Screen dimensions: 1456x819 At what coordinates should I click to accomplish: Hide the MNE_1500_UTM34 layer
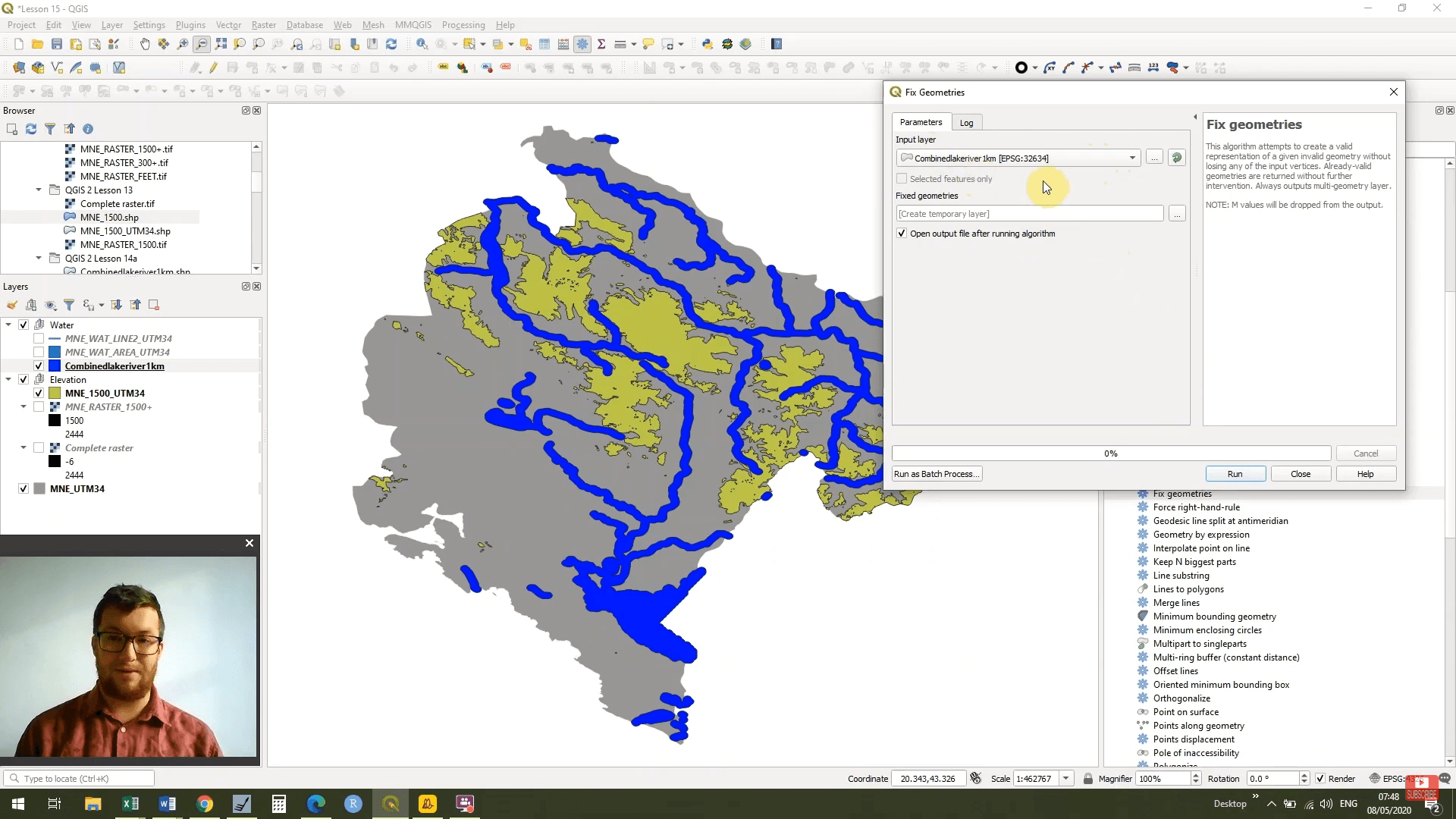39,393
